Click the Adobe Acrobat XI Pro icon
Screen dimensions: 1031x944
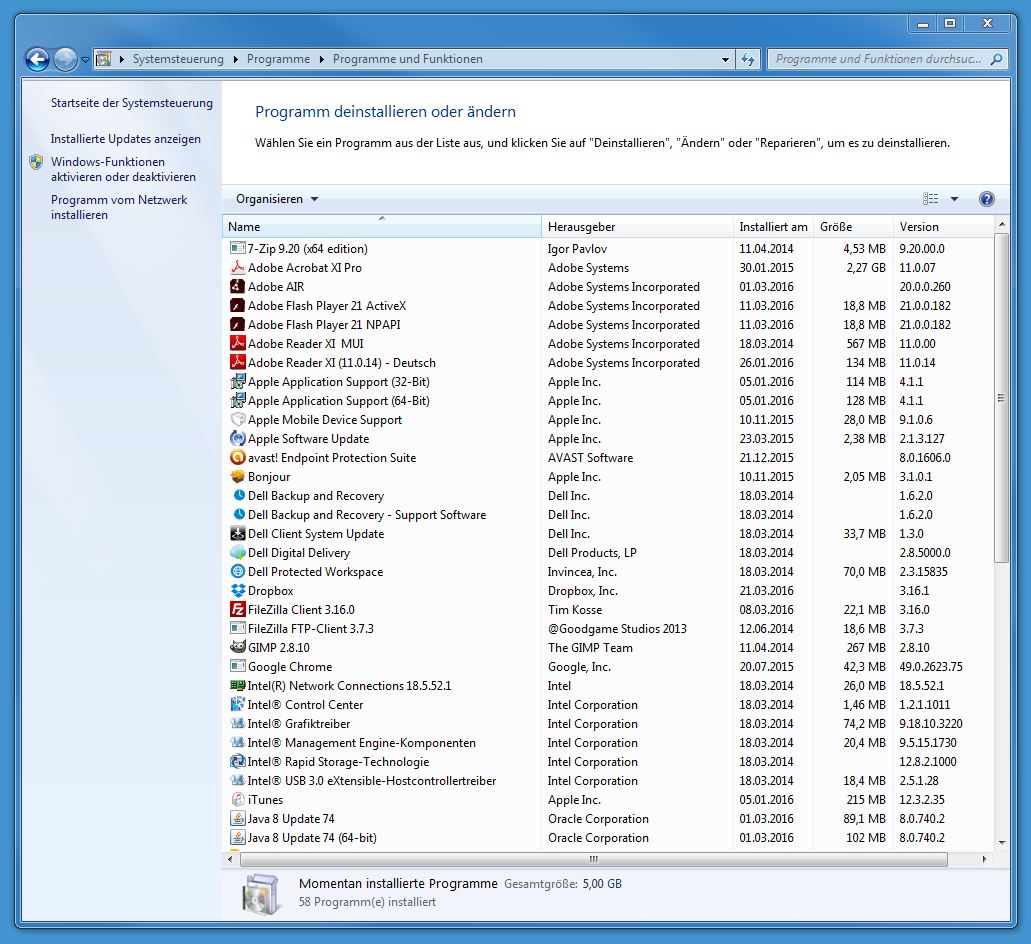click(x=237, y=268)
